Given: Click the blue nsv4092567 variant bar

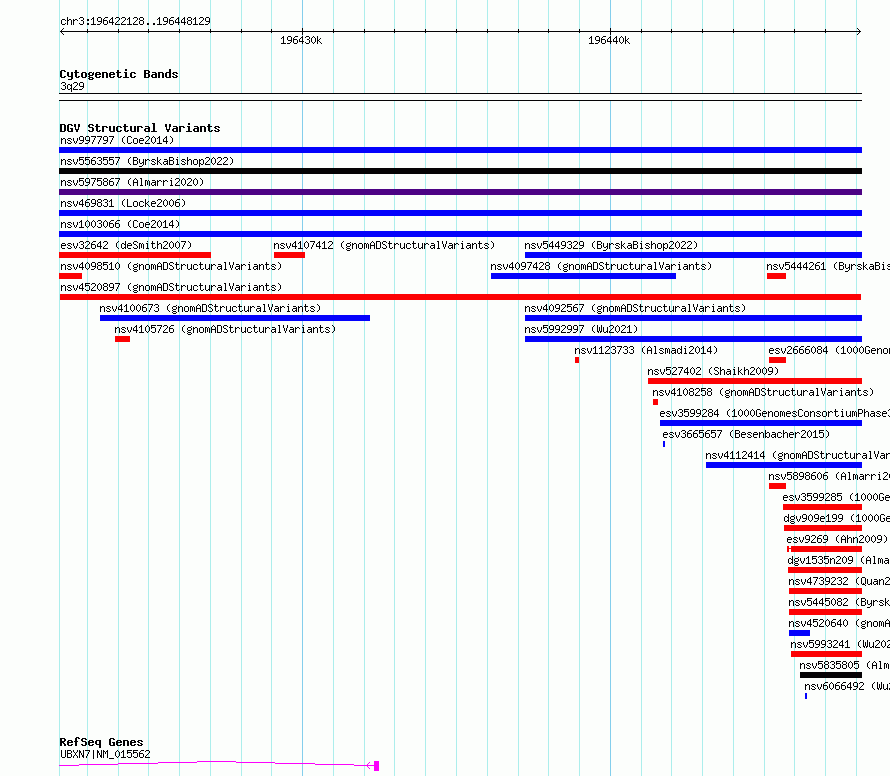Looking at the screenshot, I should [x=693, y=318].
